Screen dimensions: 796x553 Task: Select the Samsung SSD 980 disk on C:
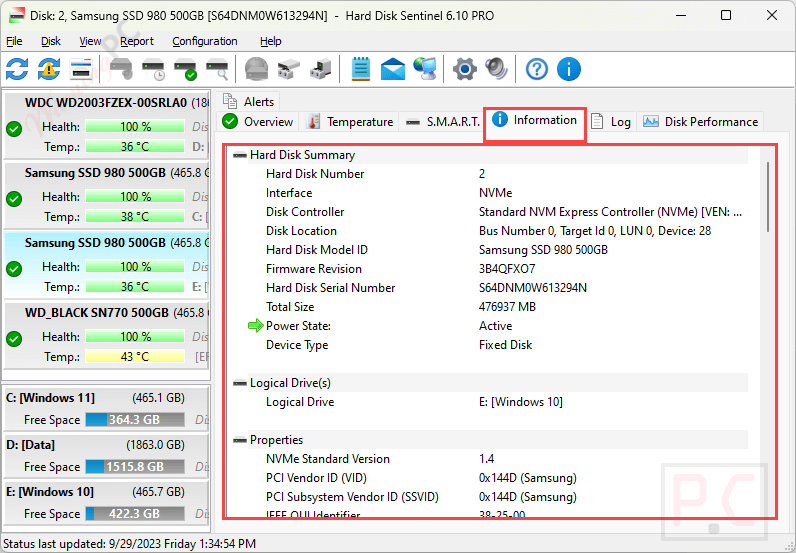106,194
